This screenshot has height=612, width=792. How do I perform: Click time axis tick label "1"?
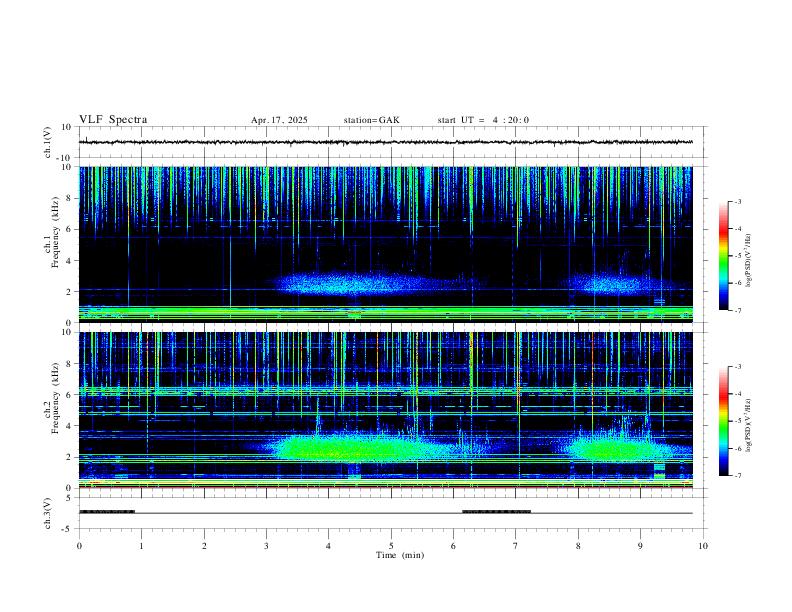(x=142, y=546)
